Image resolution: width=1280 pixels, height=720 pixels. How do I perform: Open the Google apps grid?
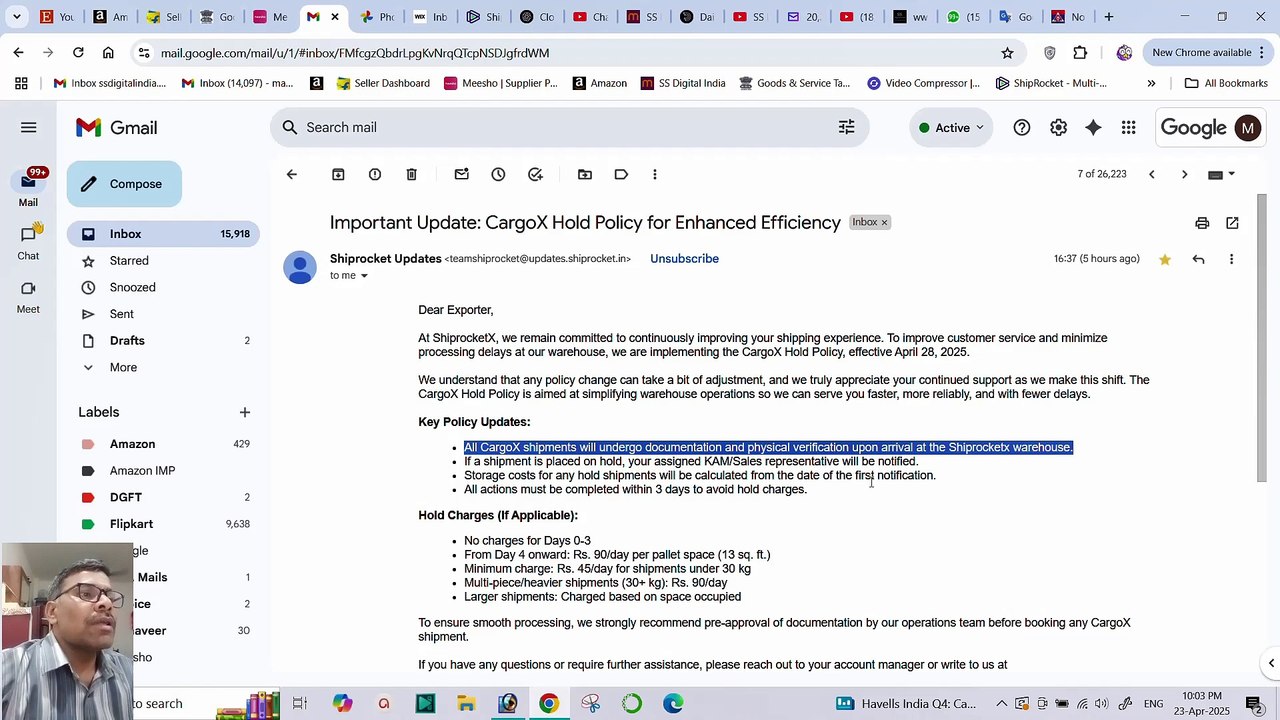(1129, 127)
